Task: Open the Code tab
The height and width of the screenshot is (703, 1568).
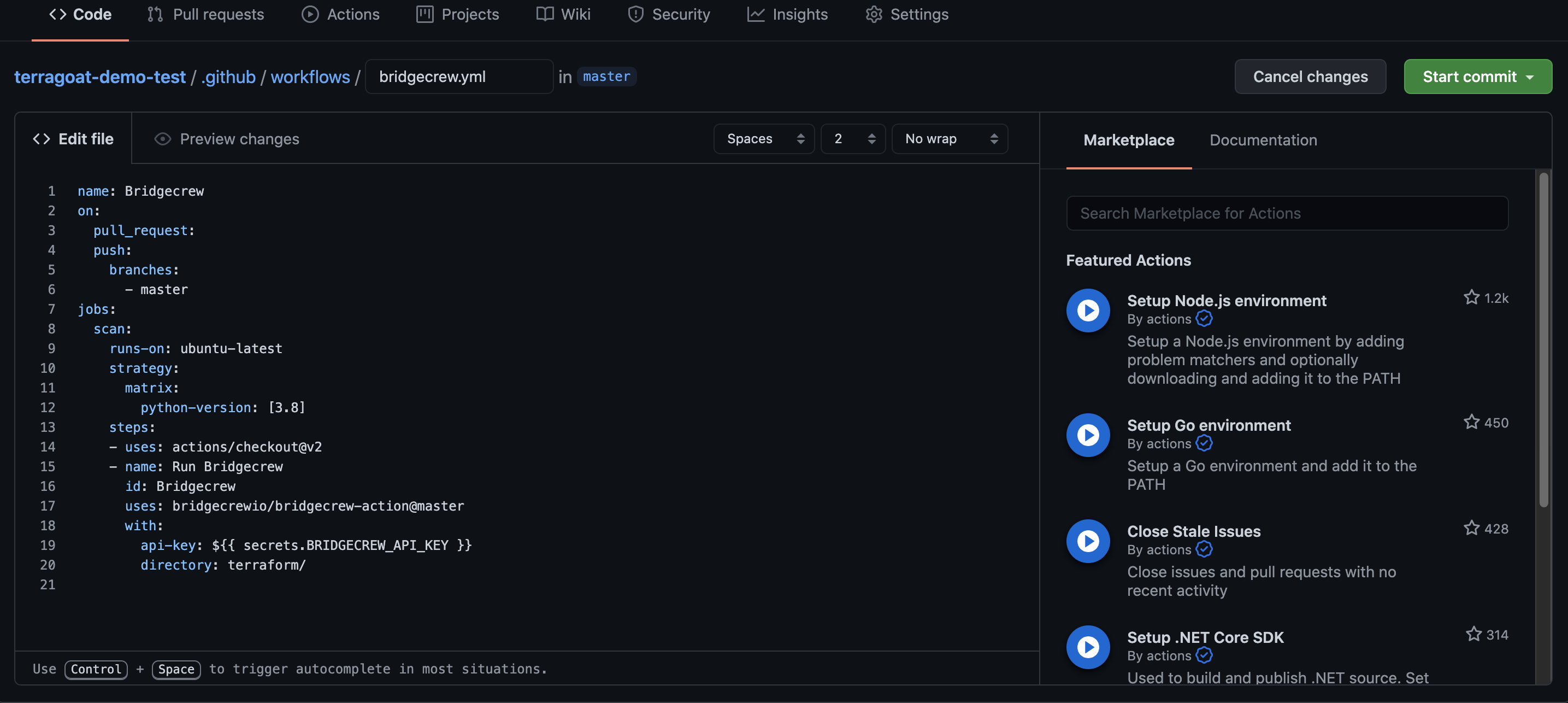Action: pos(80,15)
